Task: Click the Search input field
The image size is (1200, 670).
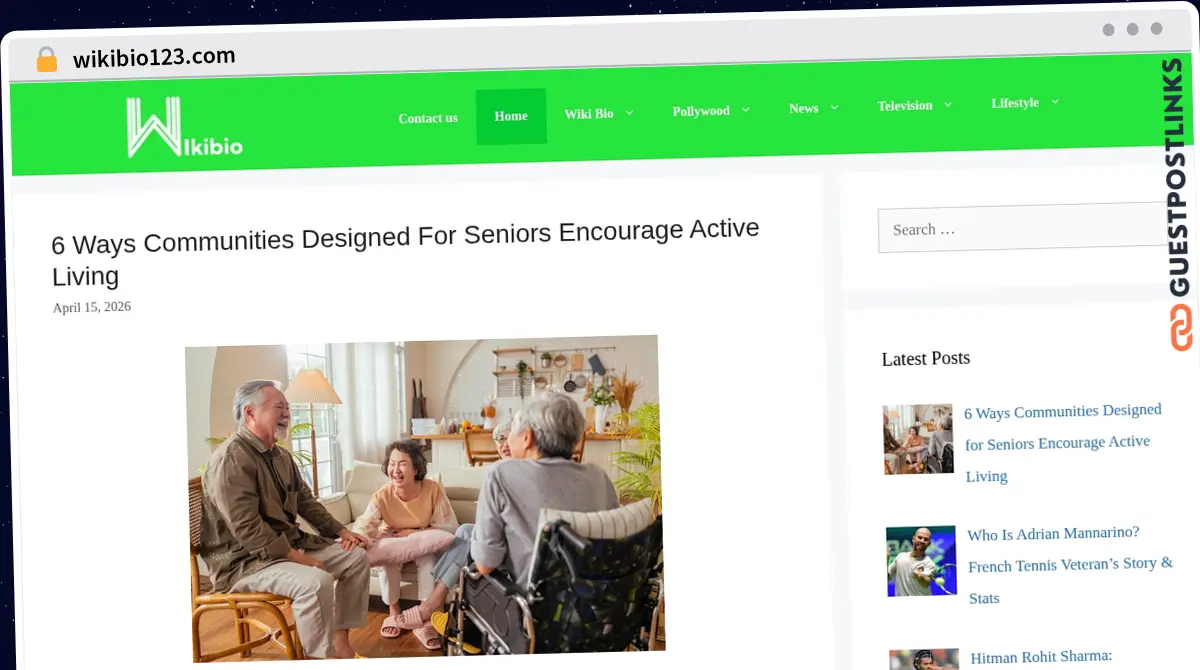Action: click(x=1022, y=228)
